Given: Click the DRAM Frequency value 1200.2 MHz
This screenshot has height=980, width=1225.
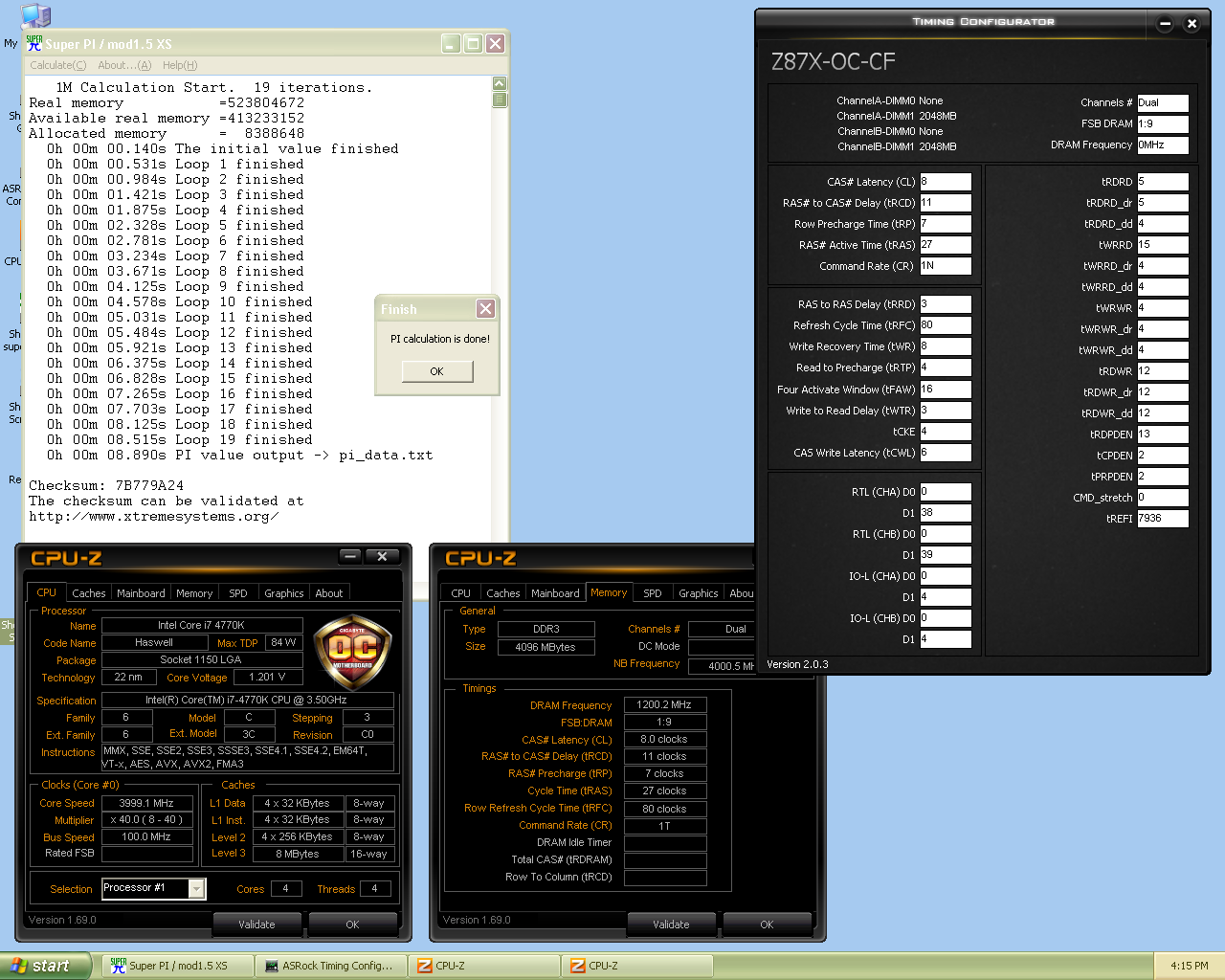Looking at the screenshot, I should coord(665,704).
